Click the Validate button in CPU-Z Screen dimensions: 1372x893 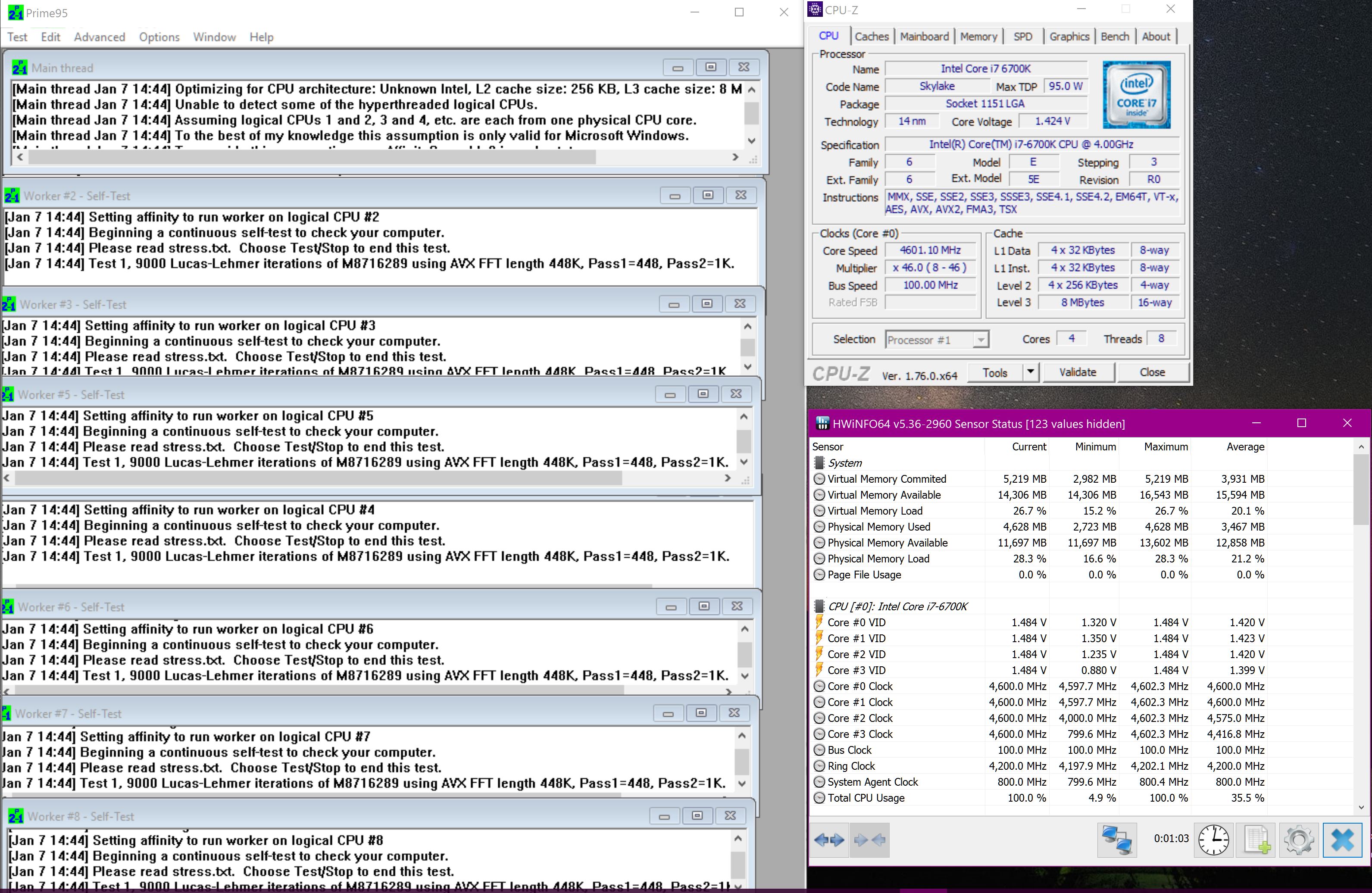(1078, 372)
